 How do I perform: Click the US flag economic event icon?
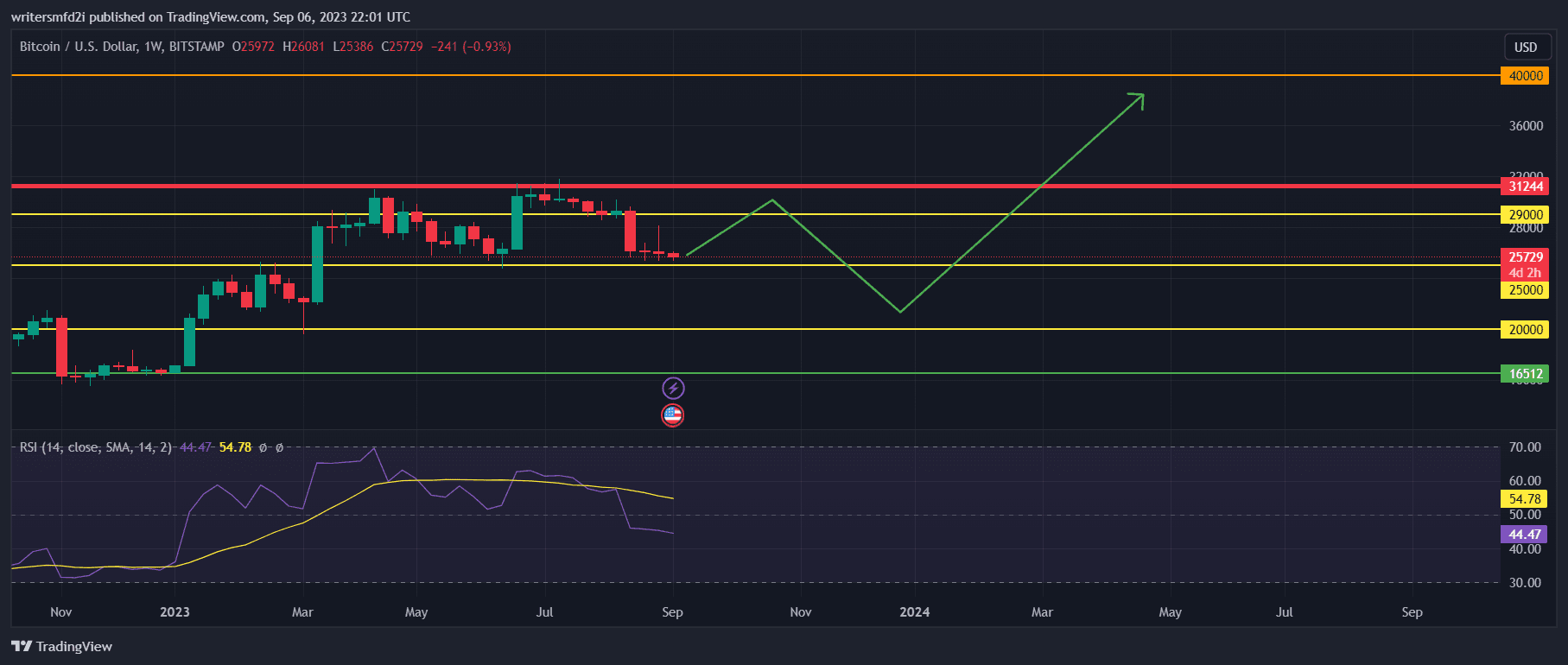click(673, 415)
